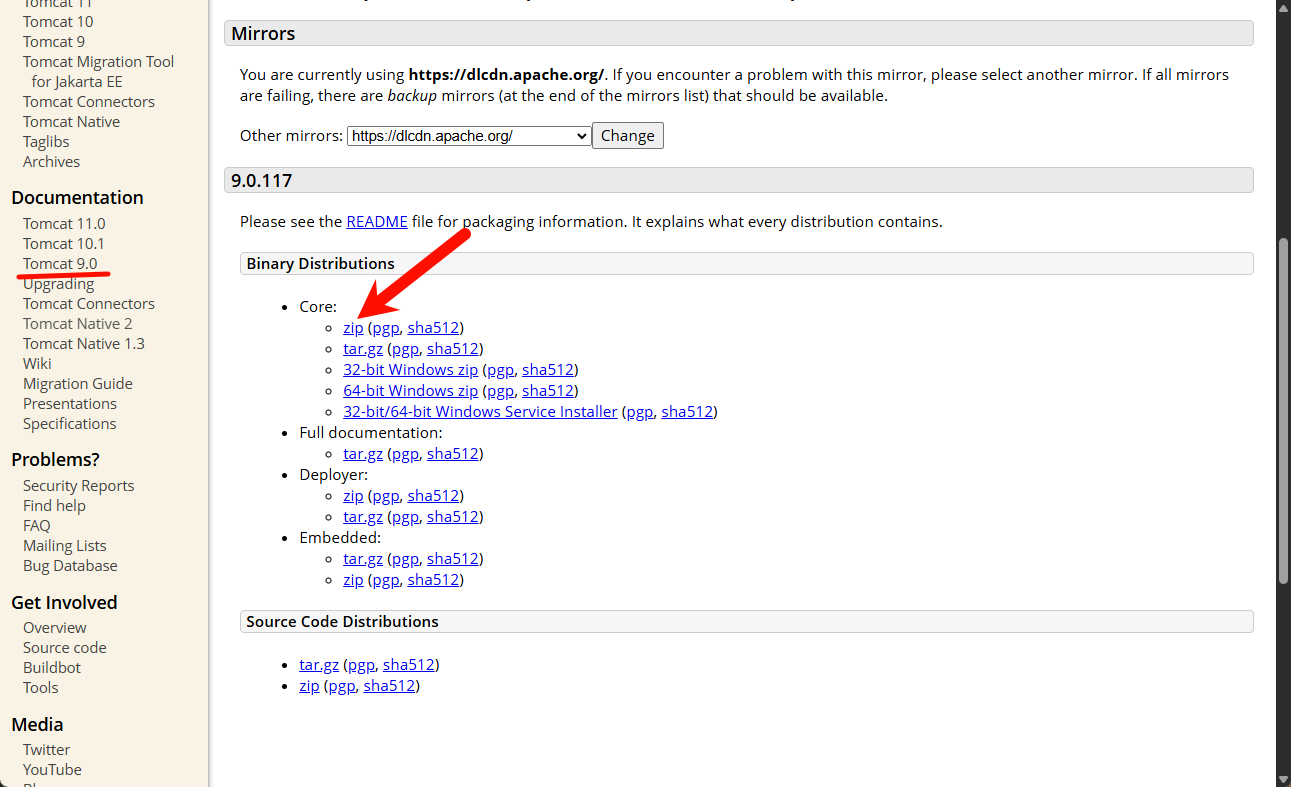Screen dimensions: 1291x787
Task: Open Twitter media link
Action: click(47, 750)
